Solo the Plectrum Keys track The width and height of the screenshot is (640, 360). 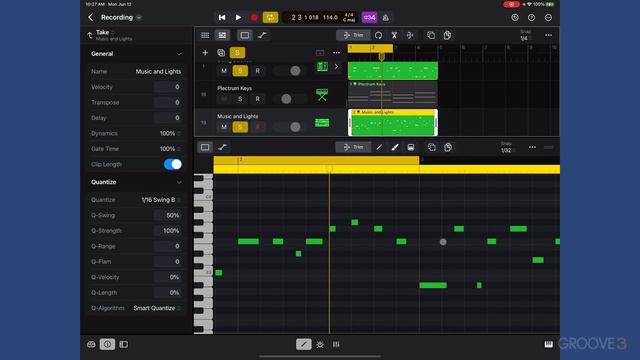[240, 99]
